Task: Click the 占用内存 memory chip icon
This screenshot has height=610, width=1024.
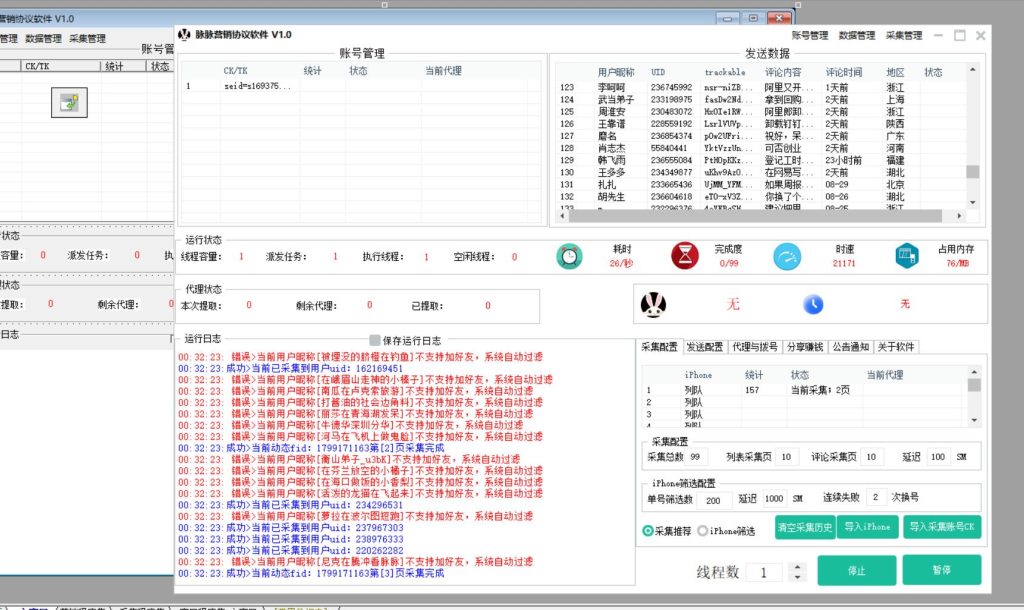Action: point(906,255)
